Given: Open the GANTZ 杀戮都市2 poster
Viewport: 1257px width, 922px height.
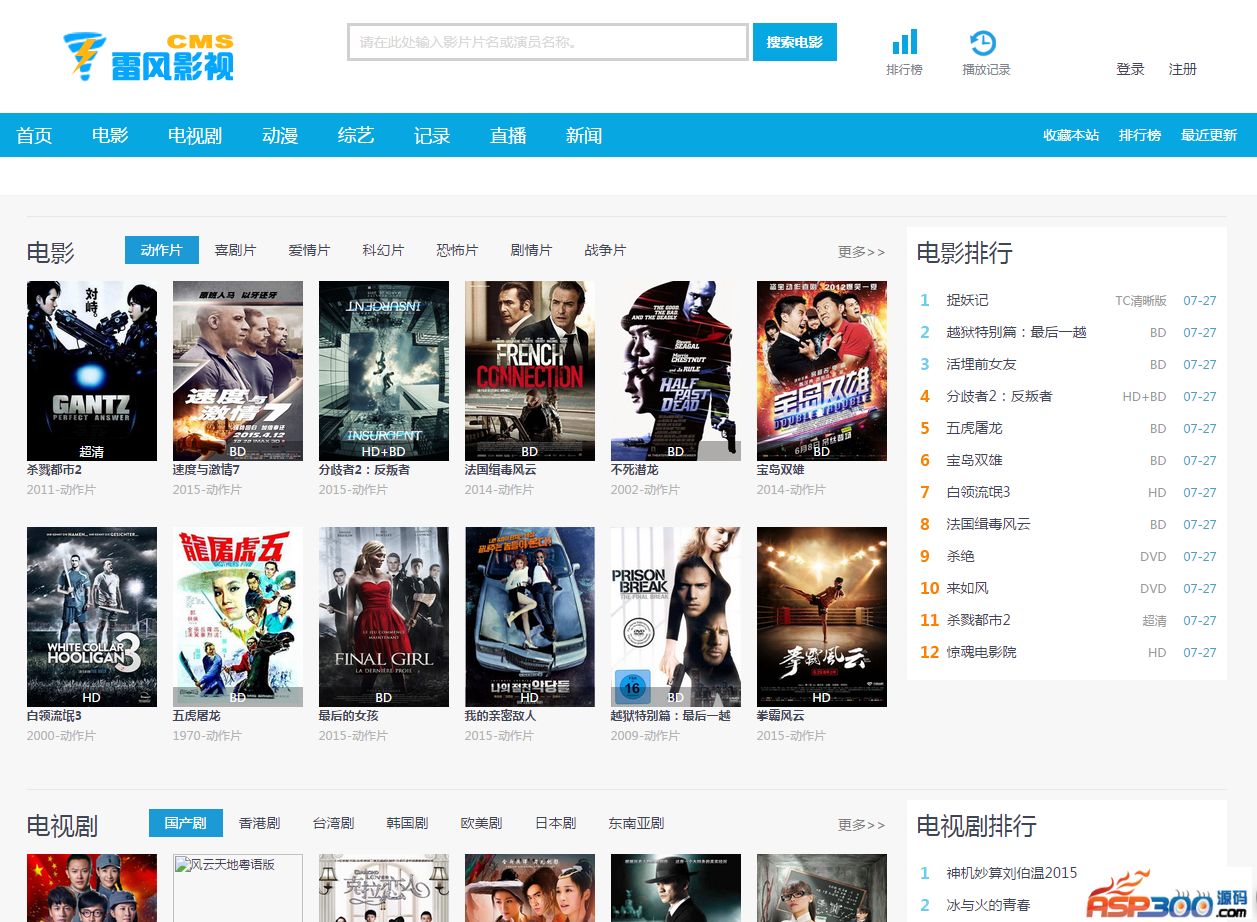Looking at the screenshot, I should [92, 371].
